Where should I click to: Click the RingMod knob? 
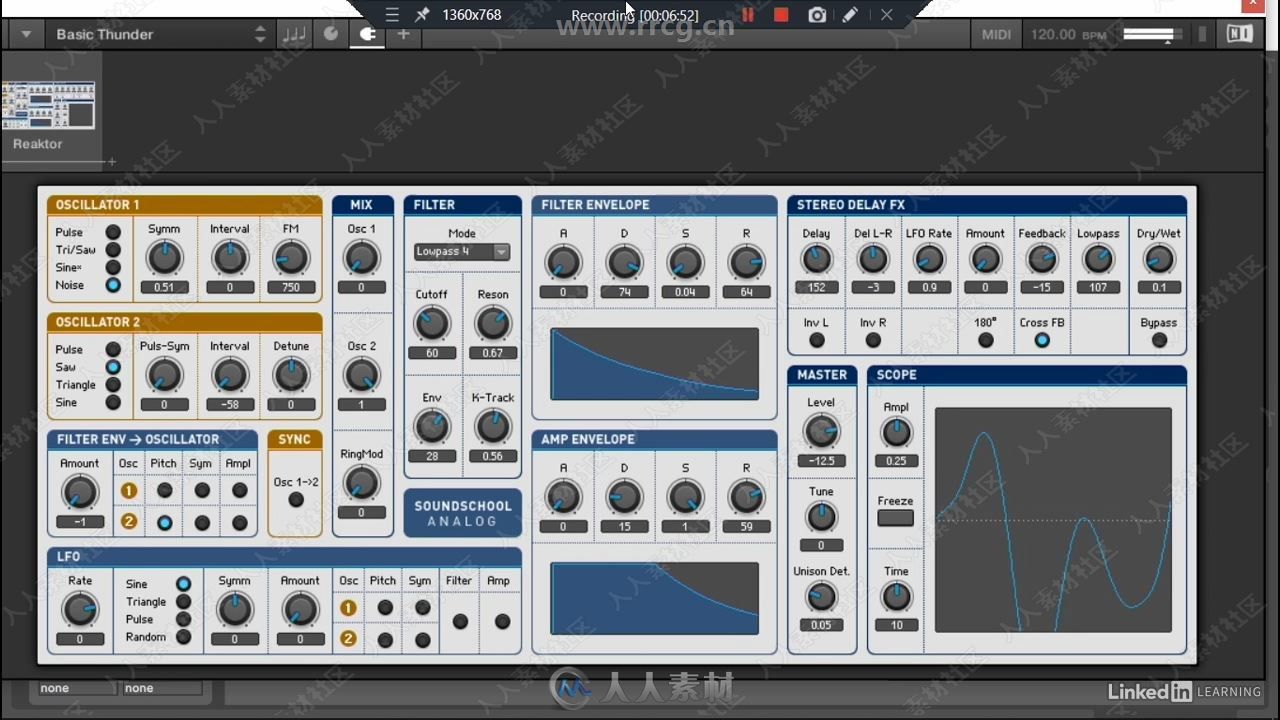click(361, 483)
